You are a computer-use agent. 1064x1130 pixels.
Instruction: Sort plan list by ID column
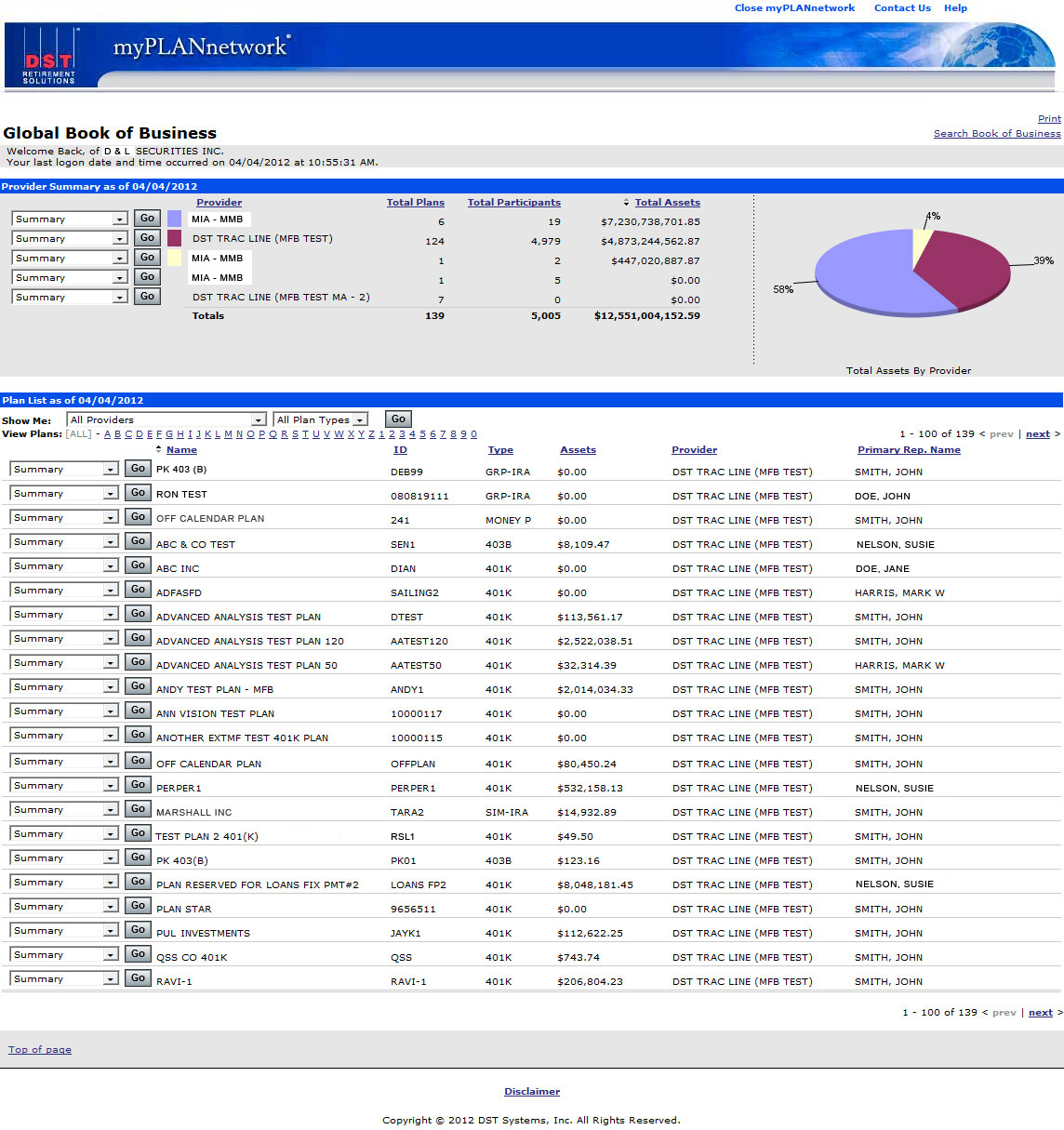click(400, 450)
